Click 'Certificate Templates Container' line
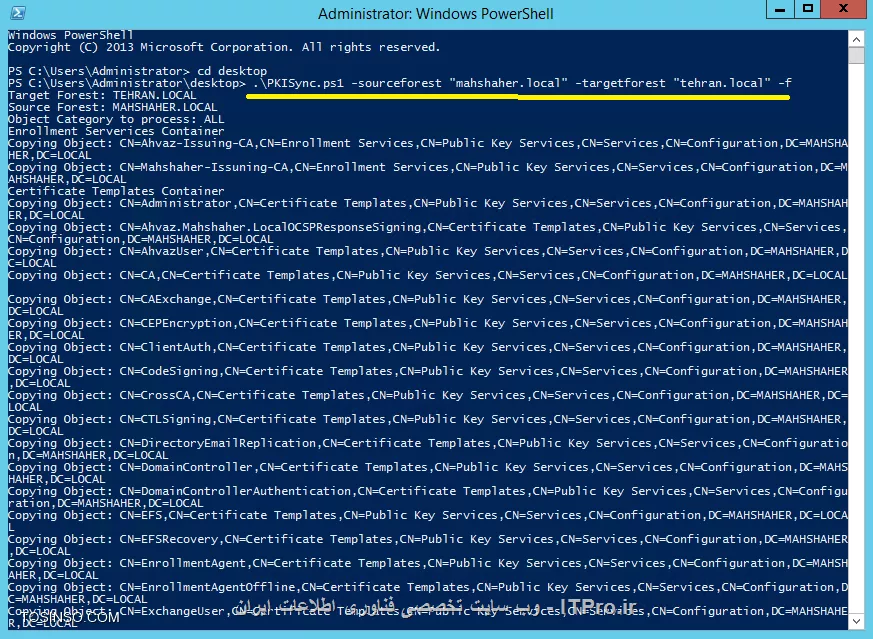Viewport: 873px width, 639px height. (116, 191)
